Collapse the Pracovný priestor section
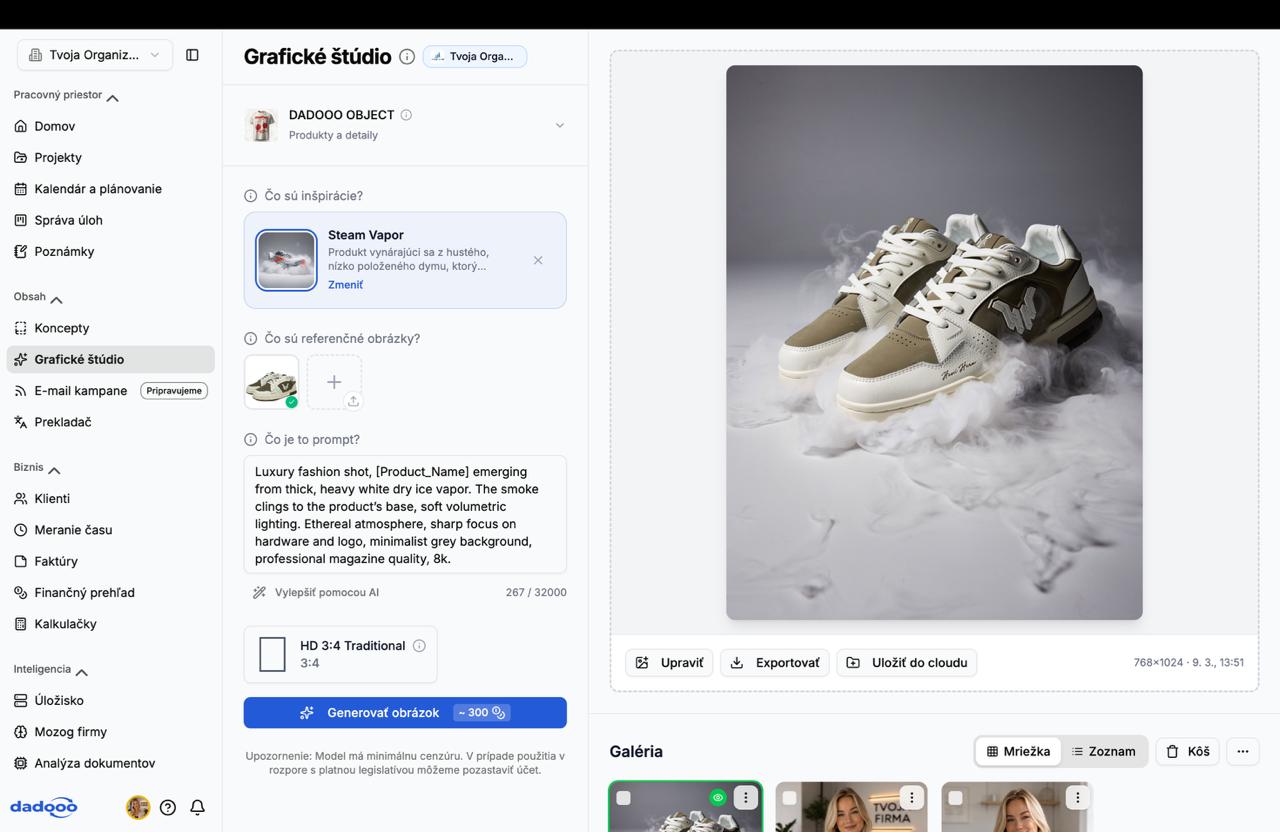The height and width of the screenshot is (832, 1280). [x=112, y=97]
